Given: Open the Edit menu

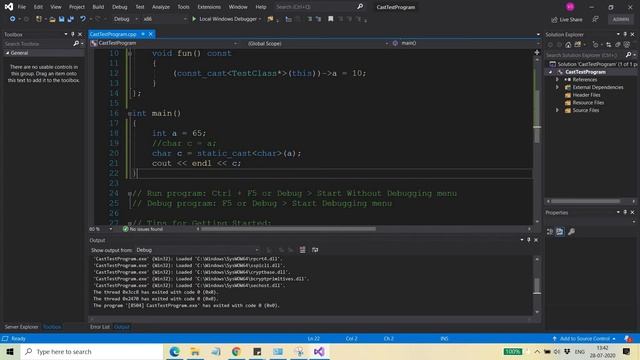Looking at the screenshot, I should [x=38, y=7].
